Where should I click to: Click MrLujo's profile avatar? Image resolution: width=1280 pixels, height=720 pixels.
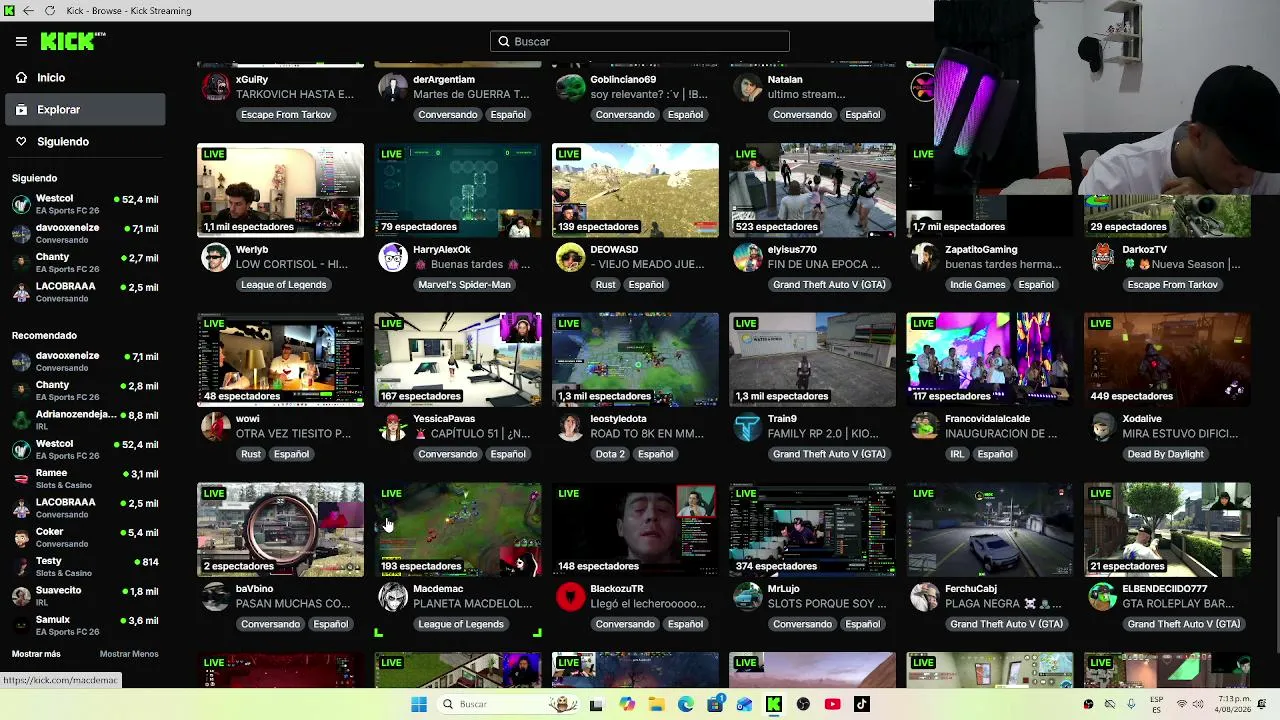pyautogui.click(x=747, y=597)
